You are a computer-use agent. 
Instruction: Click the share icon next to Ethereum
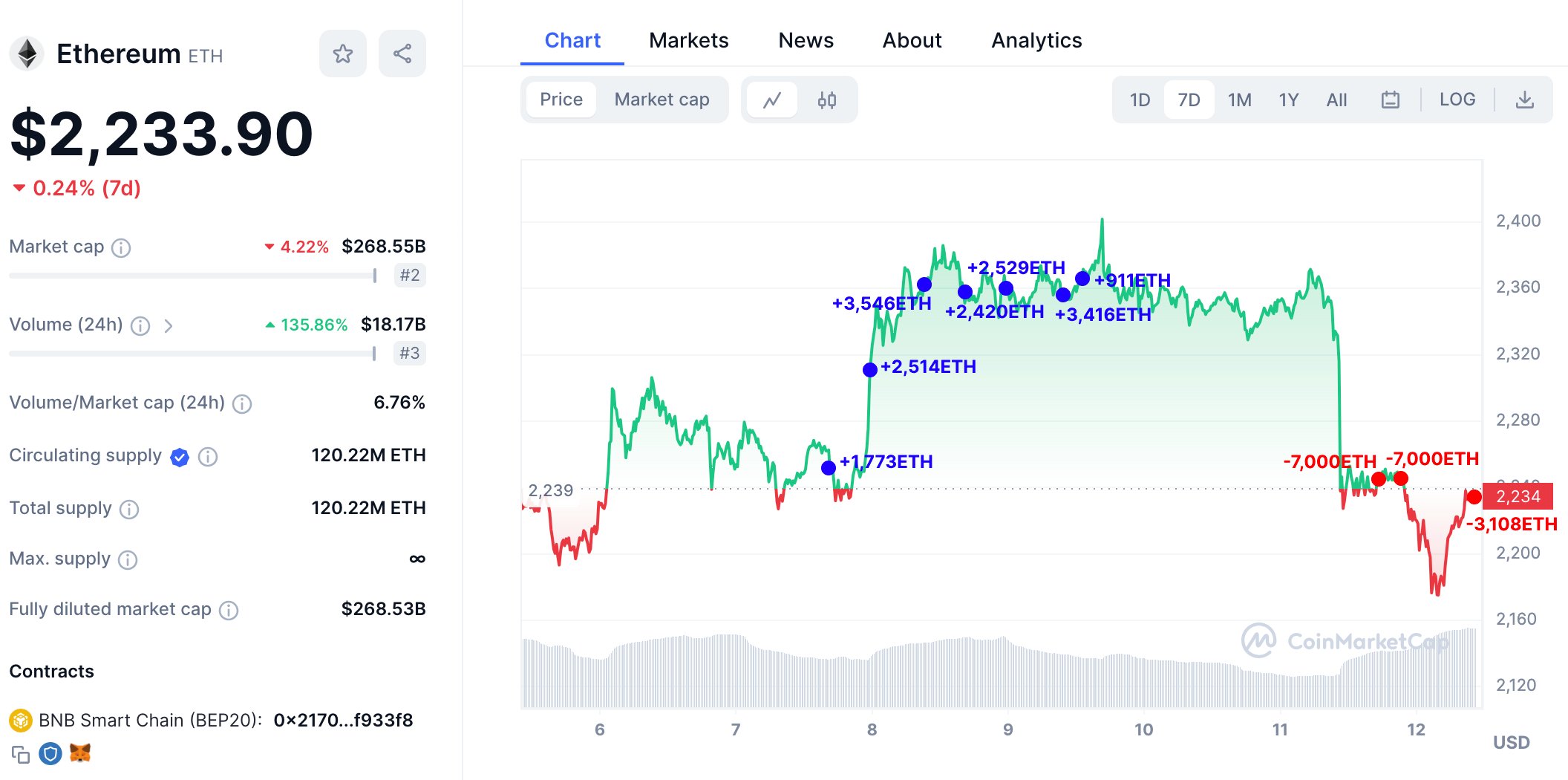(x=402, y=53)
